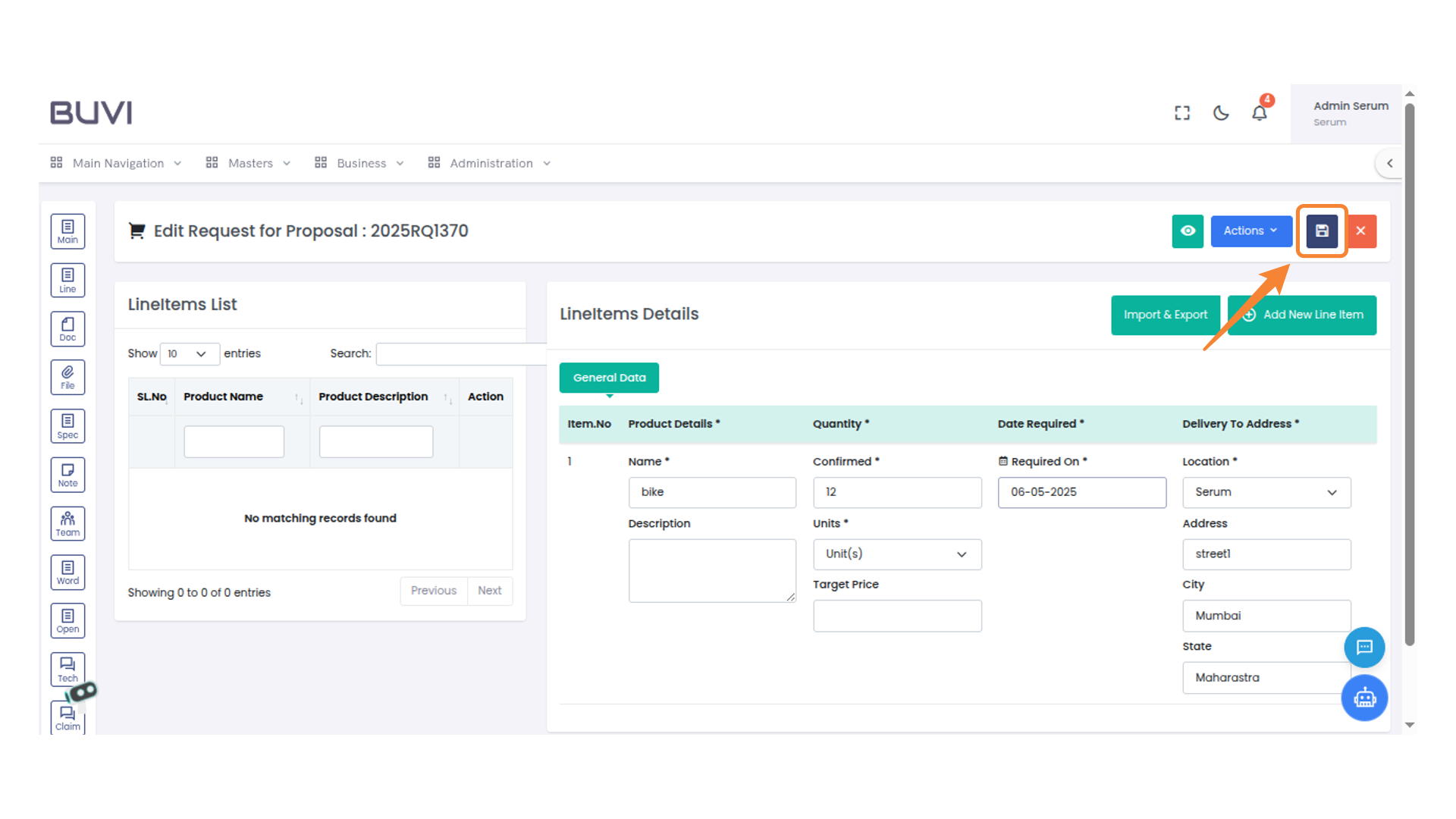The height and width of the screenshot is (819, 1456).
Task: Open the Units dropdown
Action: click(896, 554)
